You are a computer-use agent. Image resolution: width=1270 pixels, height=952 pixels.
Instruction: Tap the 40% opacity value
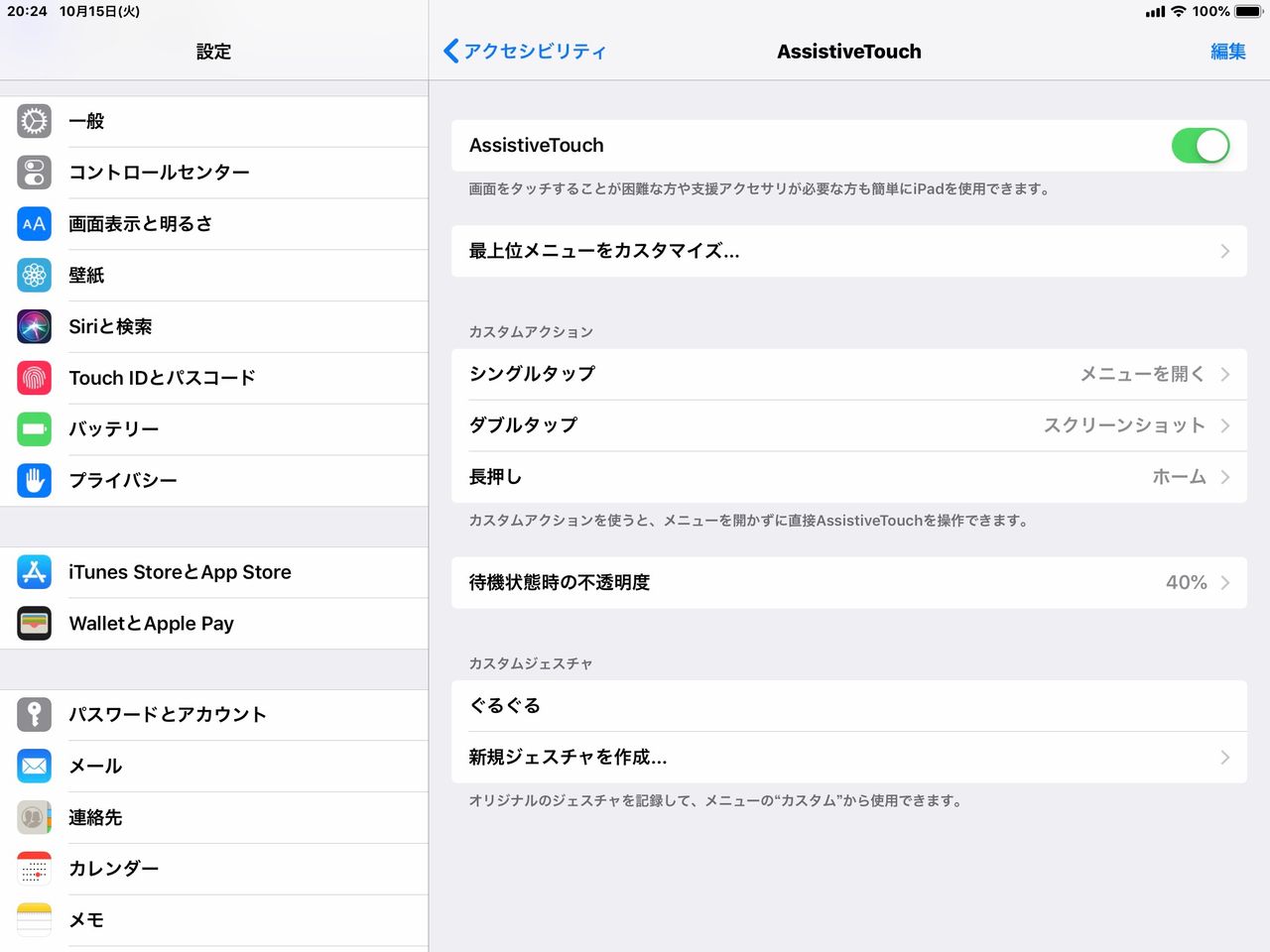point(1187,582)
